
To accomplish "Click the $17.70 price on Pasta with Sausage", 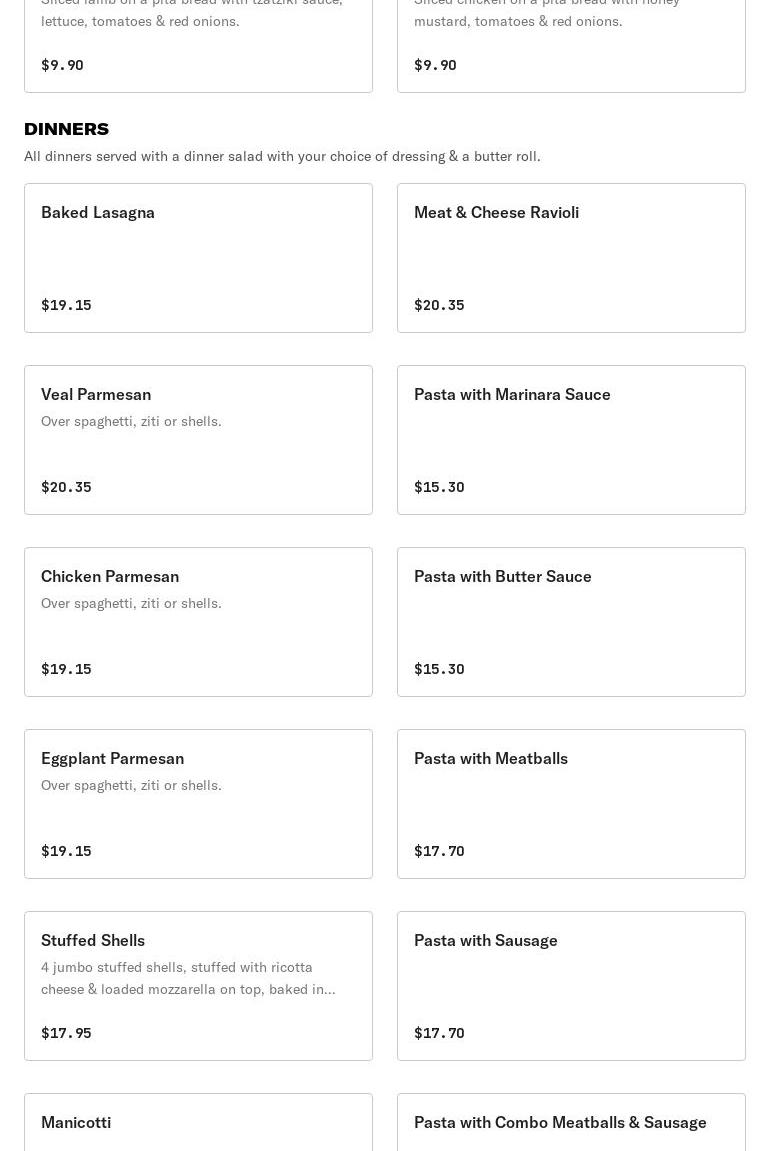I will [439, 1033].
